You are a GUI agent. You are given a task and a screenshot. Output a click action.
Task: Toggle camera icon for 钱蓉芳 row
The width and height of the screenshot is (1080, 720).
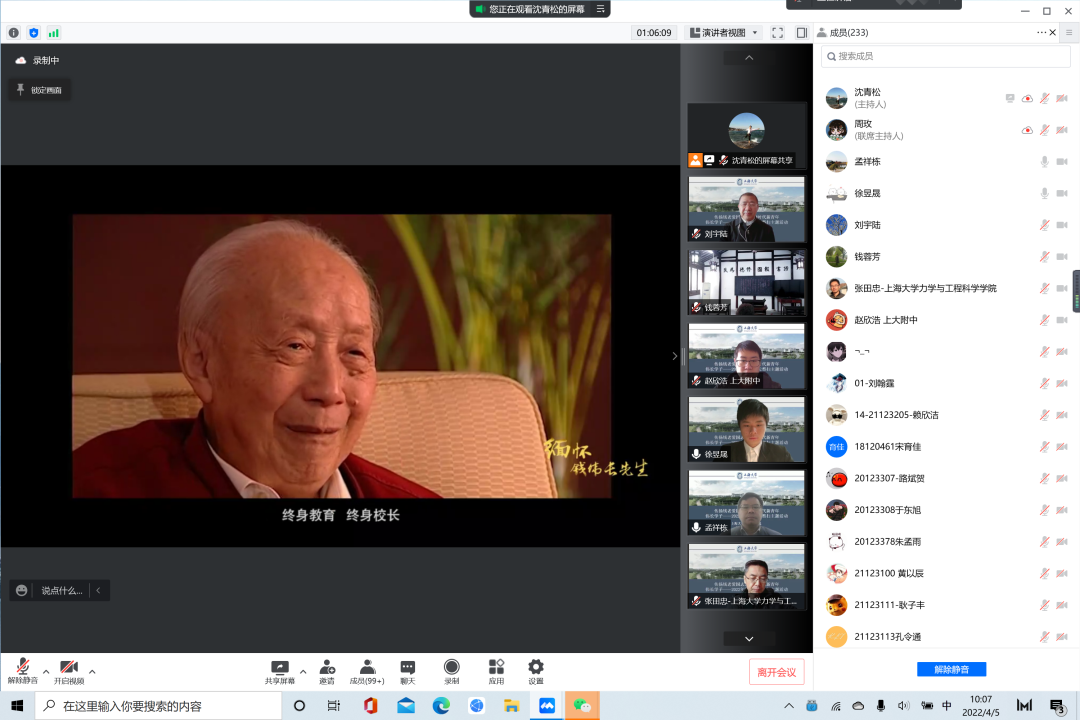(x=1062, y=257)
